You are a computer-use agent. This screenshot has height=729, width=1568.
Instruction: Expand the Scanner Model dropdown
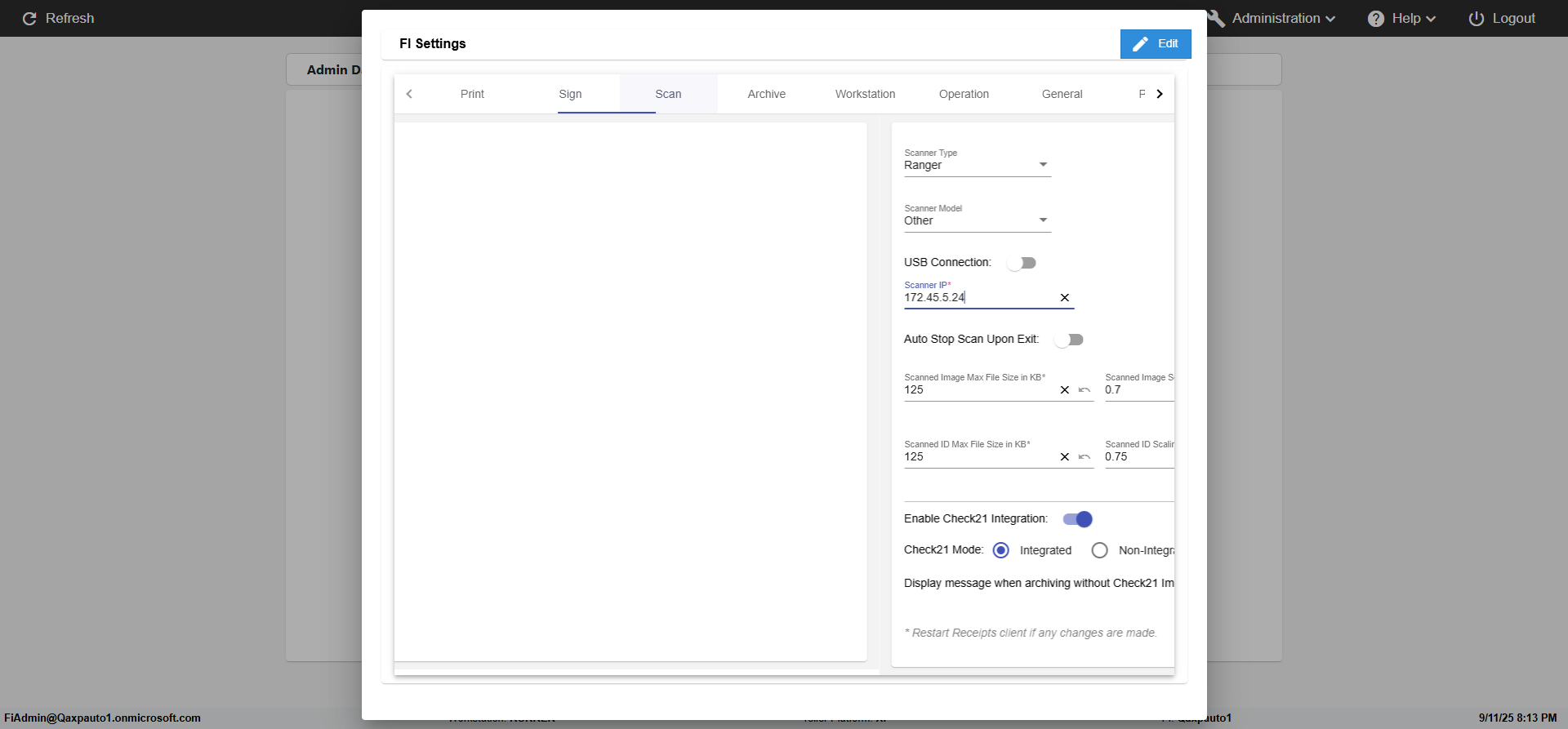click(977, 220)
